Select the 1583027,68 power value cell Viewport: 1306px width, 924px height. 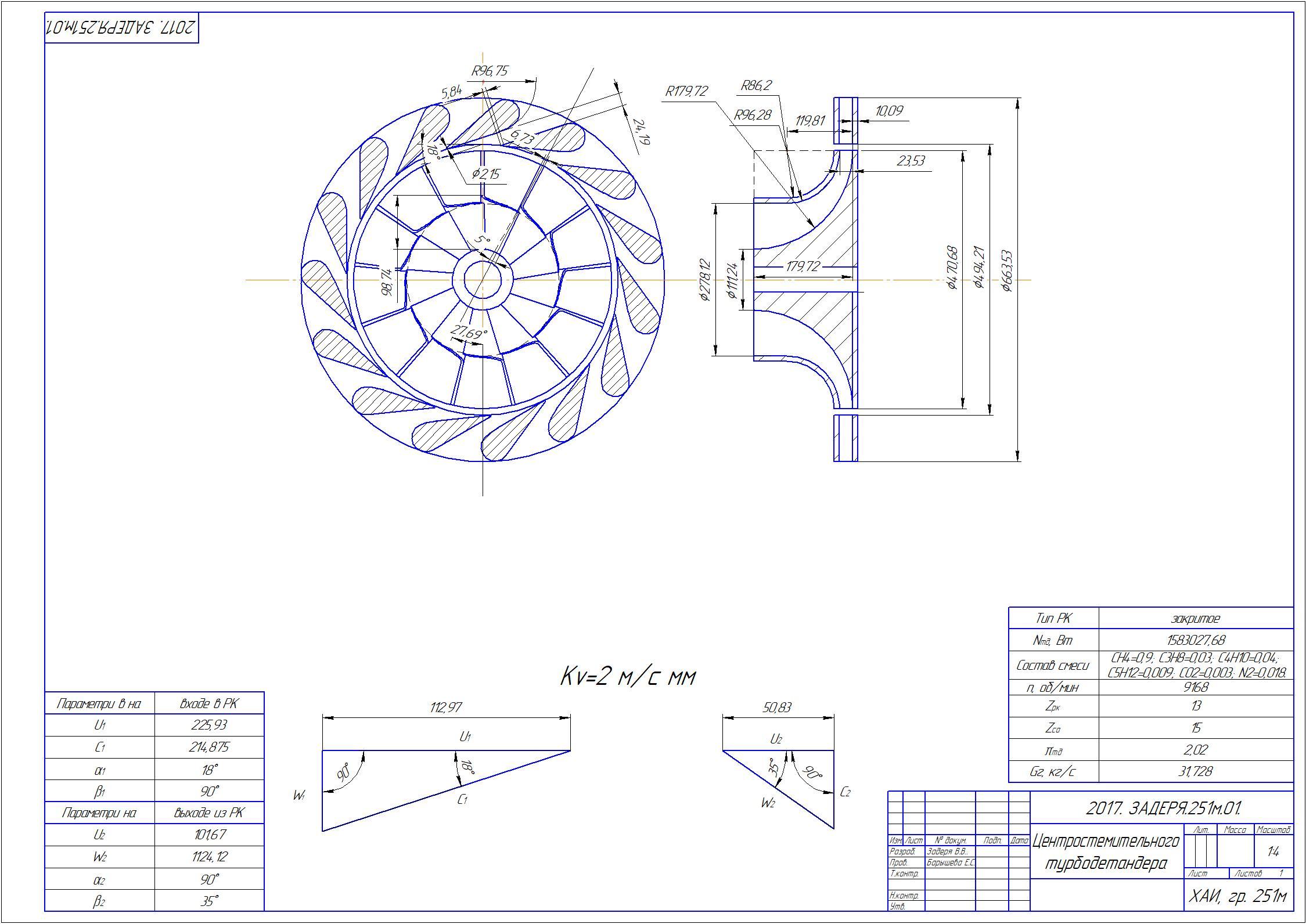point(1195,640)
